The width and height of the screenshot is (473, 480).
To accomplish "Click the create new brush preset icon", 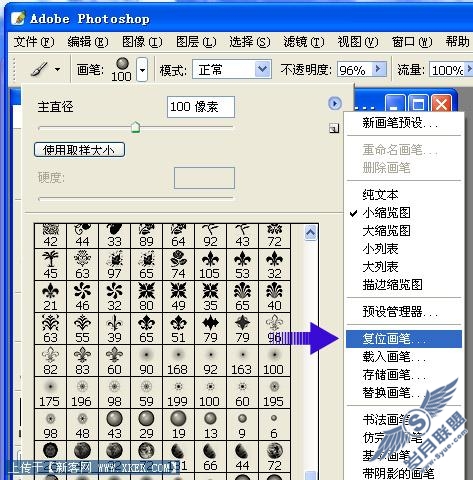I will click(334, 128).
